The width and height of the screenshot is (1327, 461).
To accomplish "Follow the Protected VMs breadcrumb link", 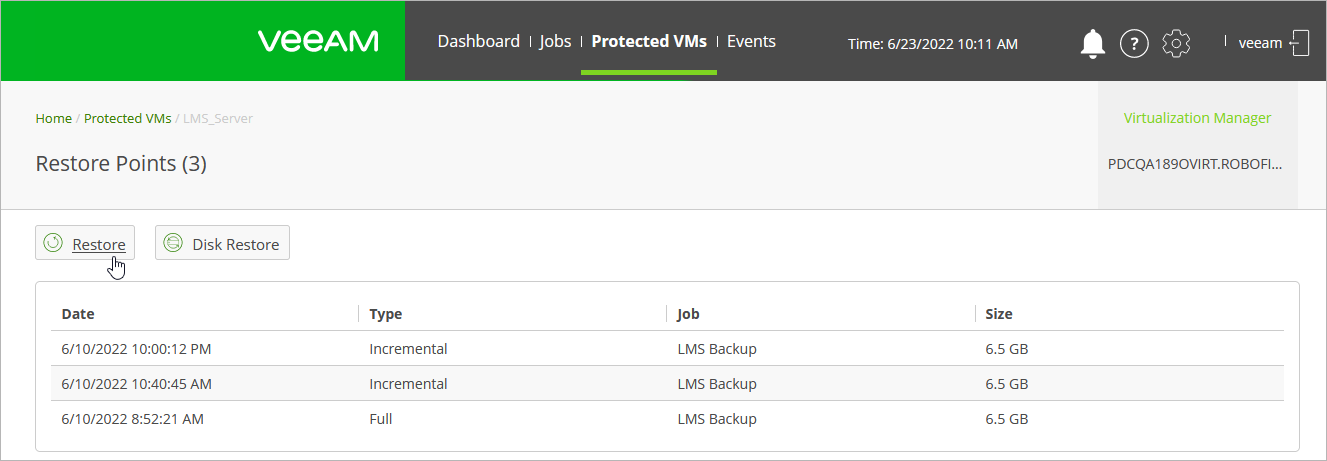I will 127,118.
